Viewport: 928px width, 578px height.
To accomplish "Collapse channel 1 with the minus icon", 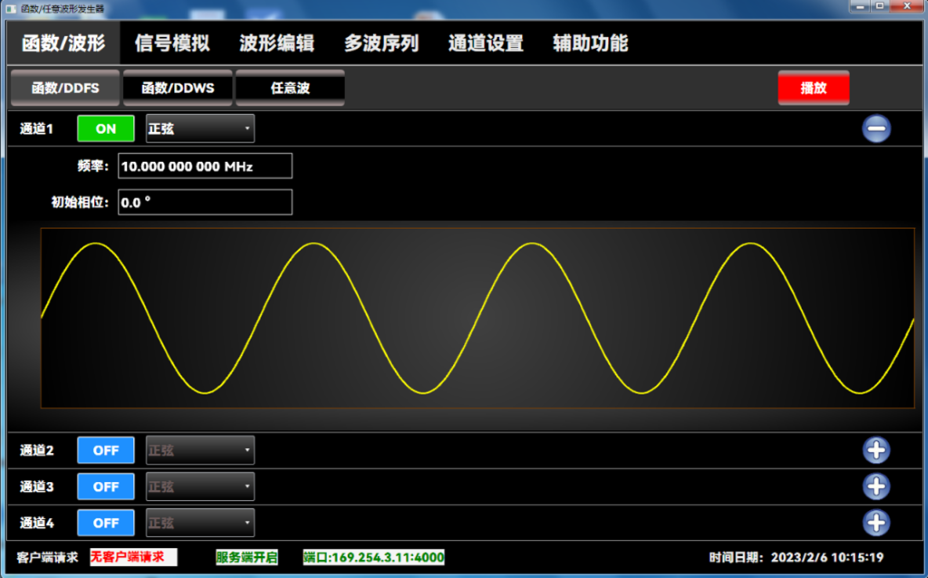I will tap(876, 129).
